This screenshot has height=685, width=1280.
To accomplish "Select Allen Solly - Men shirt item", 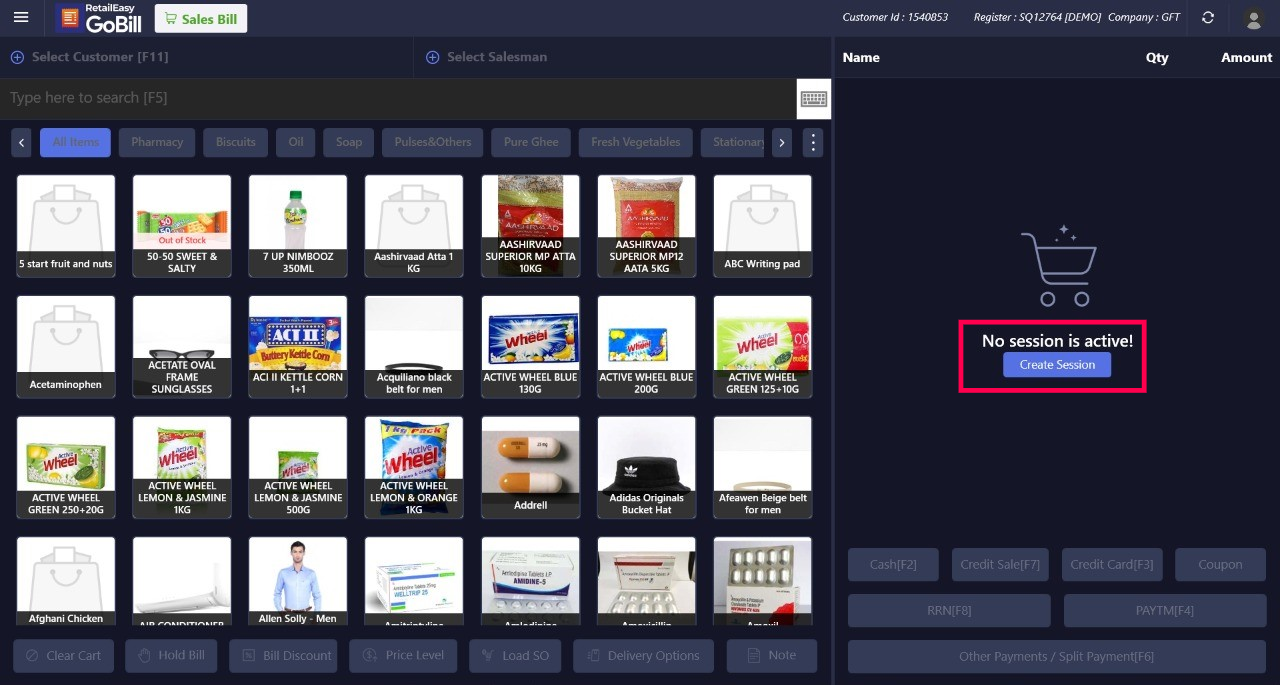I will pyautogui.click(x=298, y=582).
